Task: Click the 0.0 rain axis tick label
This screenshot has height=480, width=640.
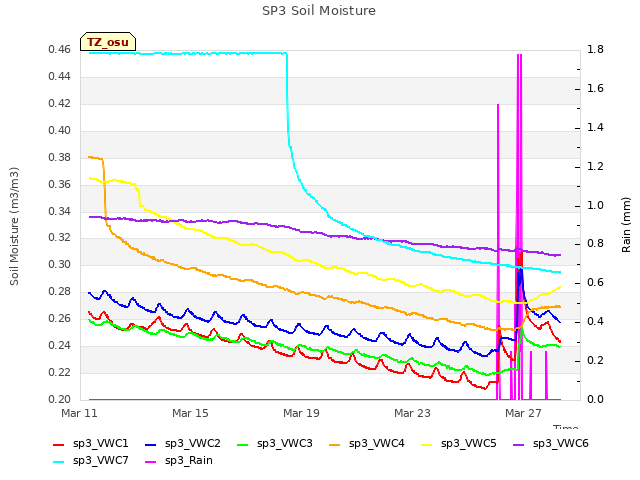Action: point(596,399)
